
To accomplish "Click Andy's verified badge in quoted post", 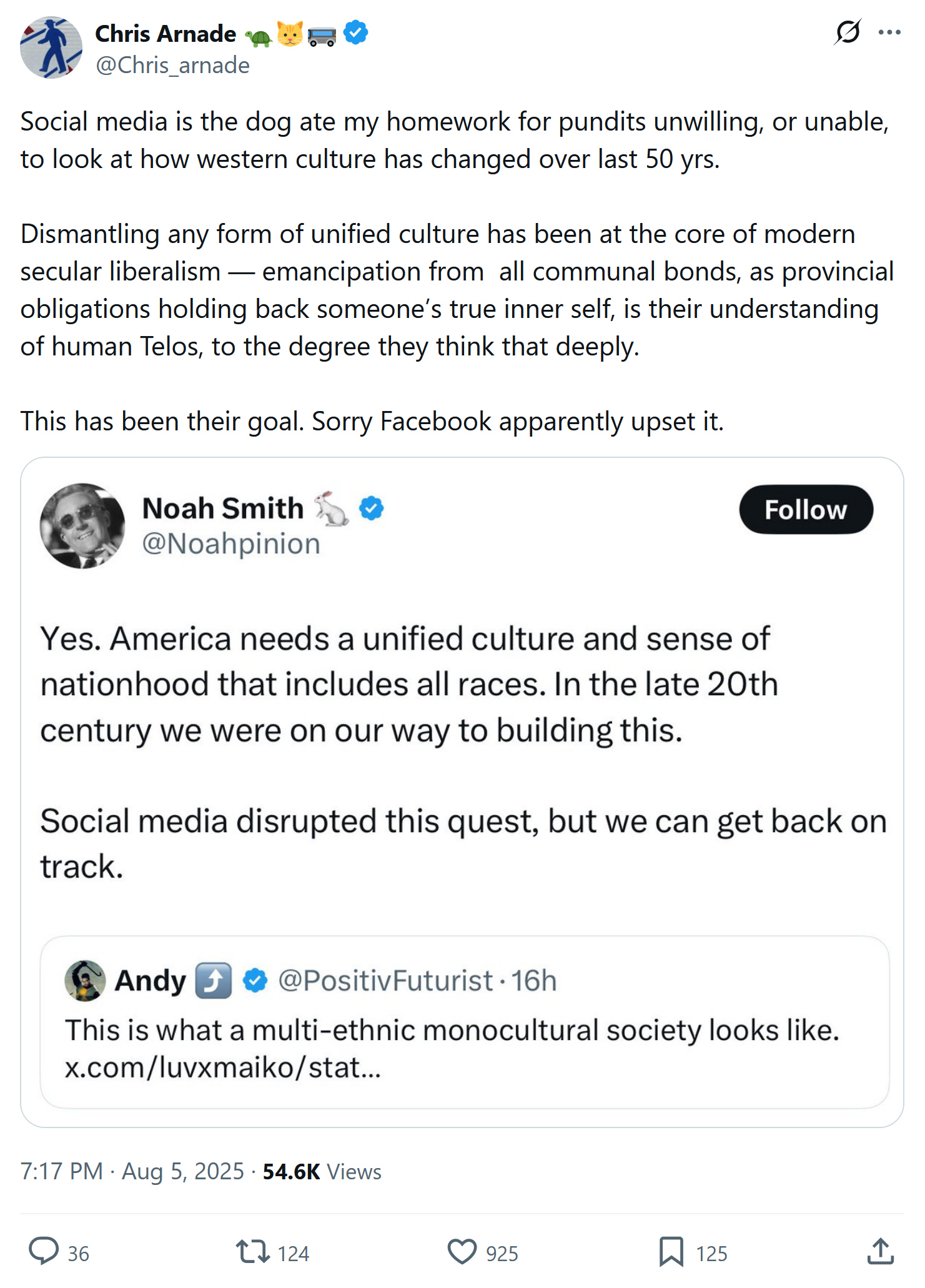I will 255,981.
